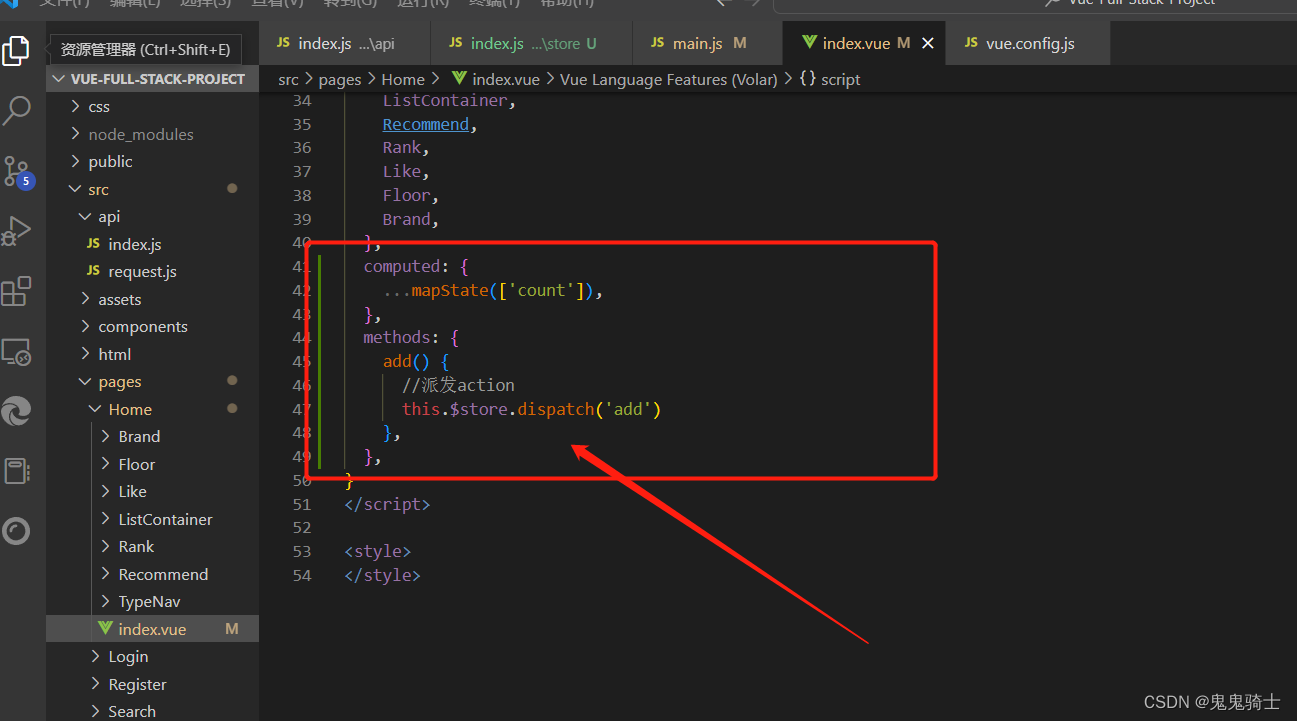Image resolution: width=1297 pixels, height=721 pixels.
Task: Click the closing </script> tag text
Action: (x=387, y=504)
